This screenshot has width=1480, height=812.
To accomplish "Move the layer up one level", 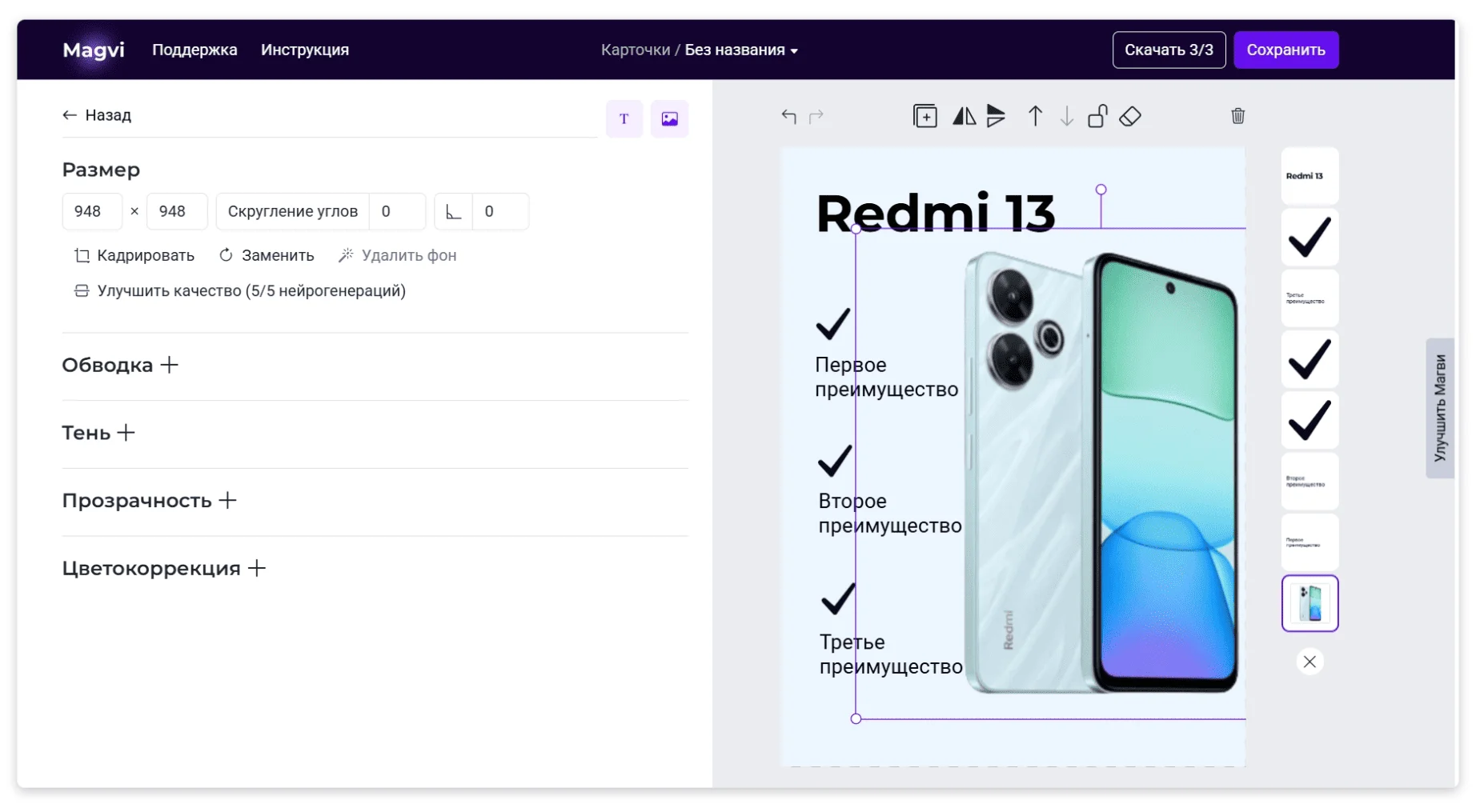I will 1035,117.
